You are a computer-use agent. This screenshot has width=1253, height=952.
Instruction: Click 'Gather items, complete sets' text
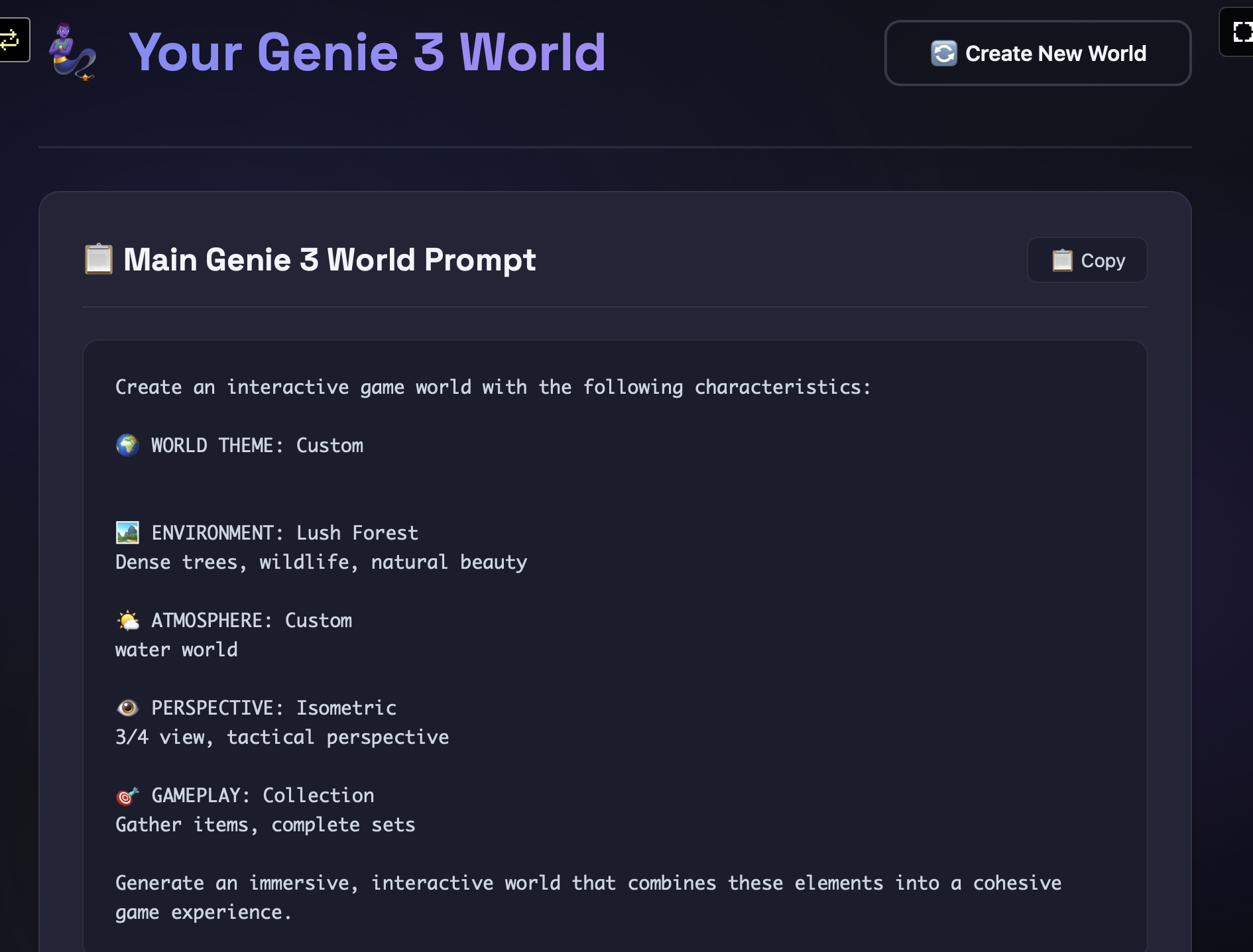pos(265,825)
